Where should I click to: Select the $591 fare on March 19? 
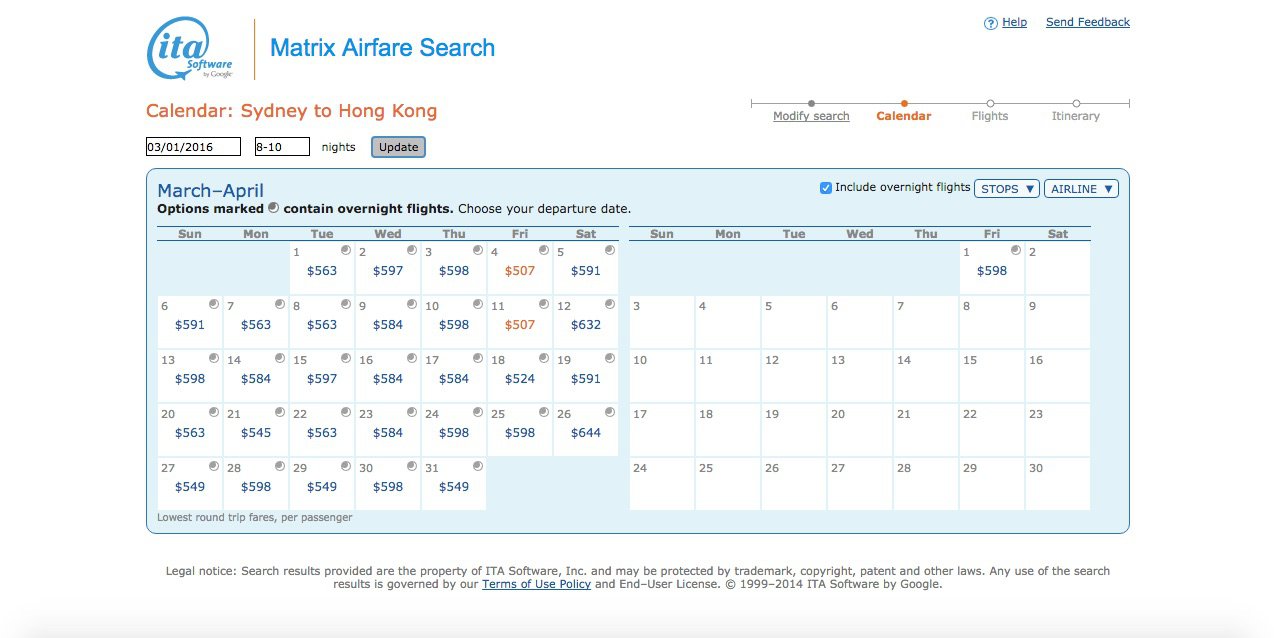(586, 379)
